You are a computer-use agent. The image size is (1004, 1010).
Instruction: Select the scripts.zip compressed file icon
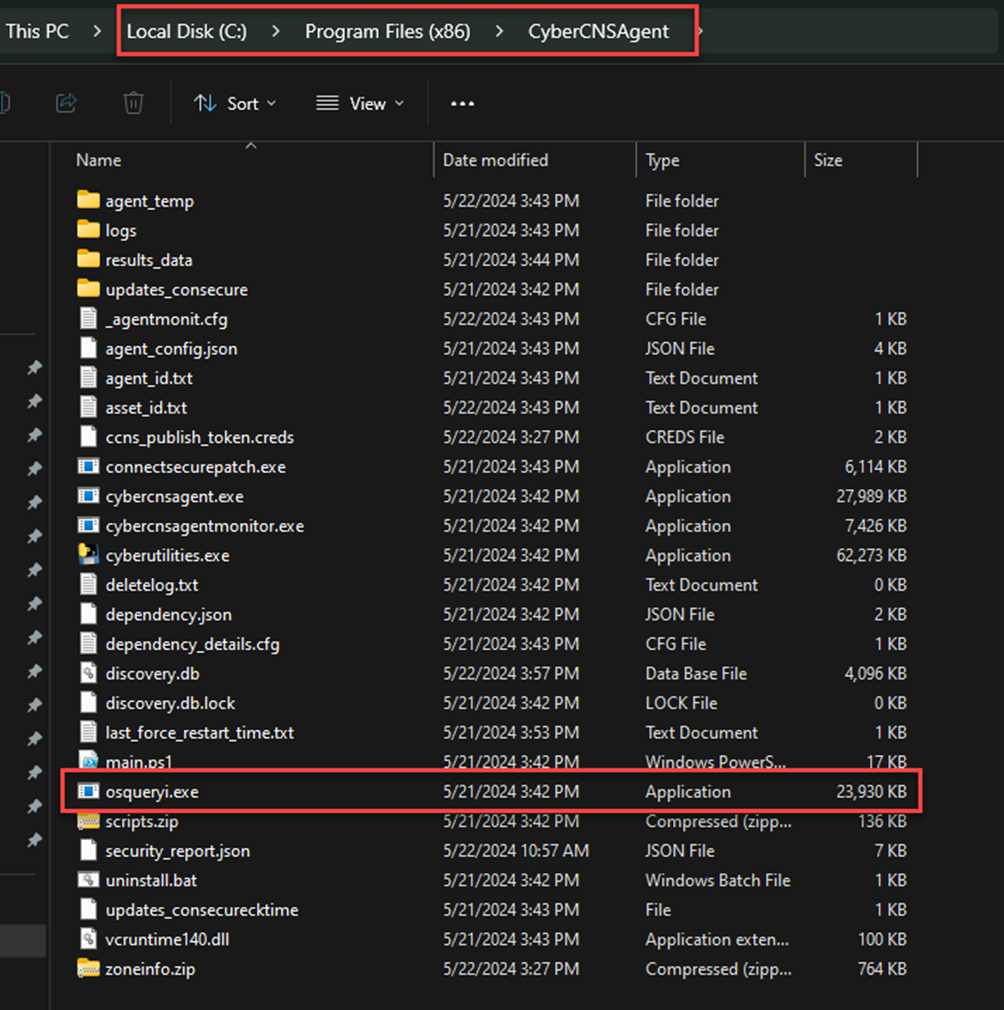89,822
